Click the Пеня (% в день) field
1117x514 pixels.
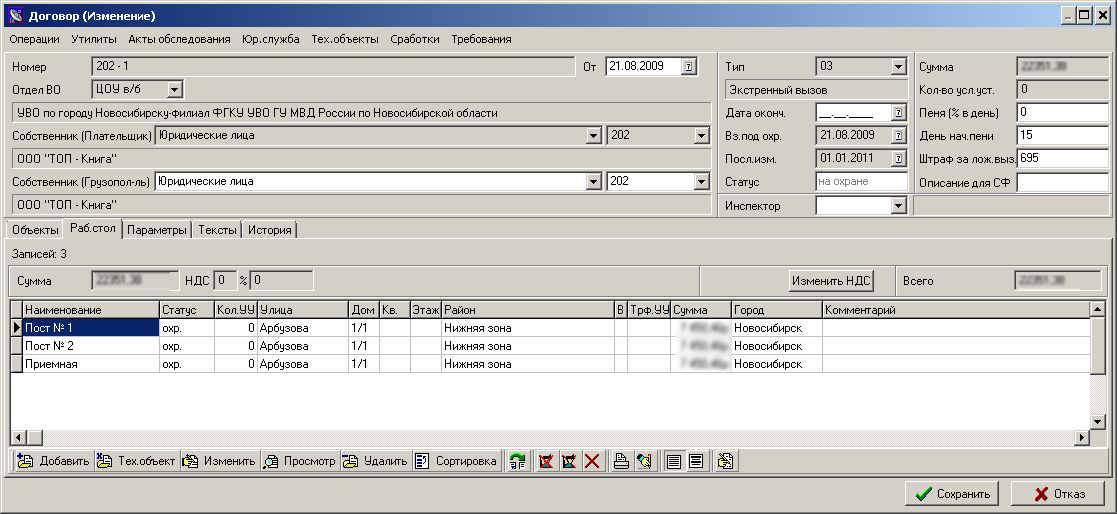(x=1063, y=112)
